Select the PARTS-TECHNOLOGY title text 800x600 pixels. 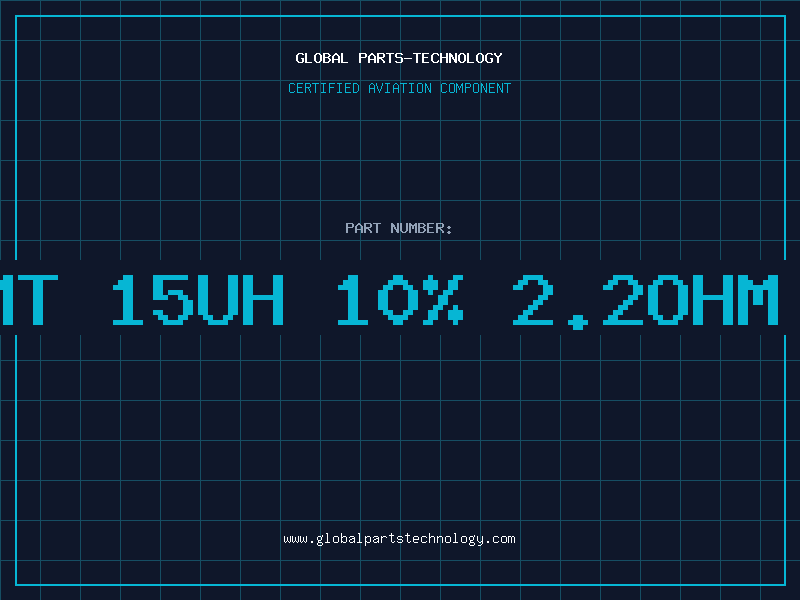click(x=430, y=58)
